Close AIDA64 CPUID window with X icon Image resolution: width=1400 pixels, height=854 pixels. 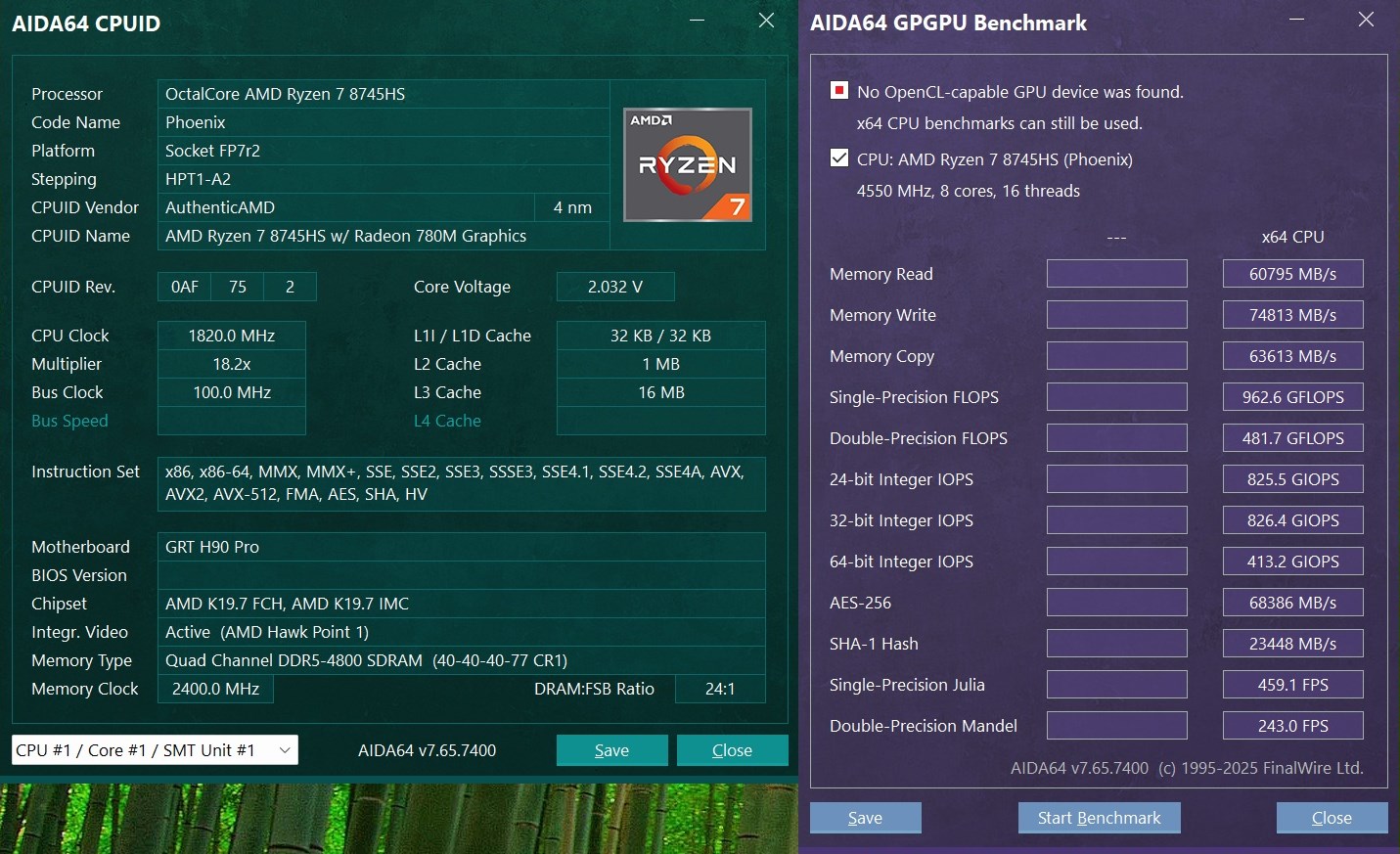[766, 21]
